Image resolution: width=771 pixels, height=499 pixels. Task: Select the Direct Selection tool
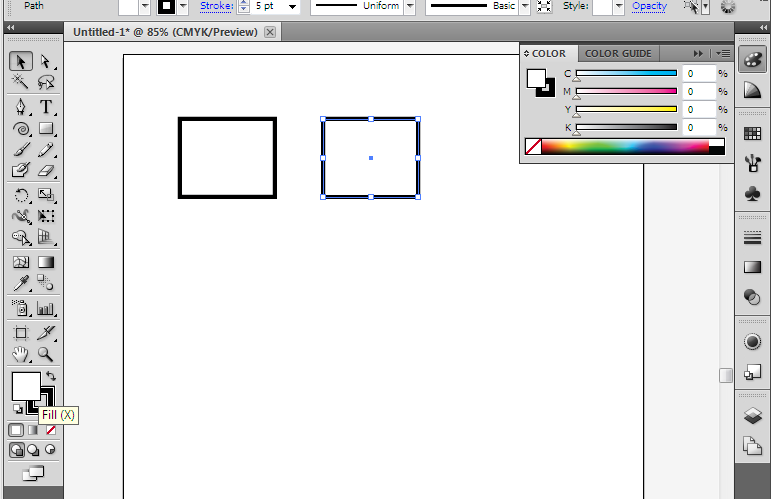pyautogui.click(x=46, y=61)
